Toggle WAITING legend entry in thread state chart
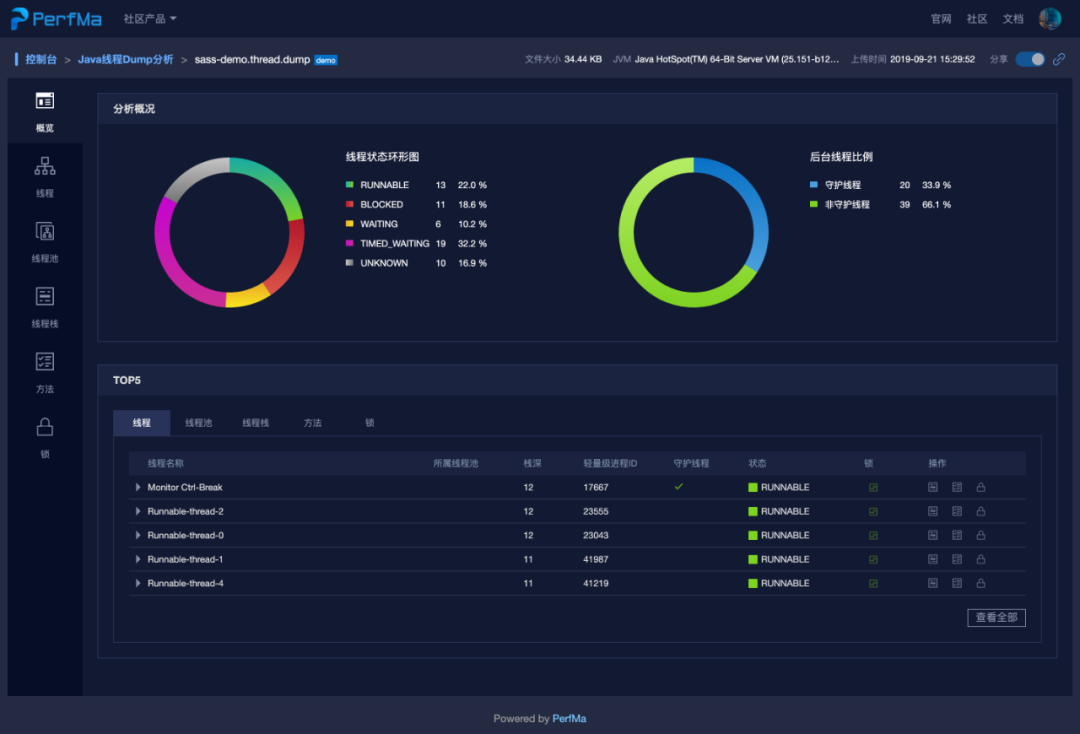Screen dimensions: 1080x734 [415, 224]
